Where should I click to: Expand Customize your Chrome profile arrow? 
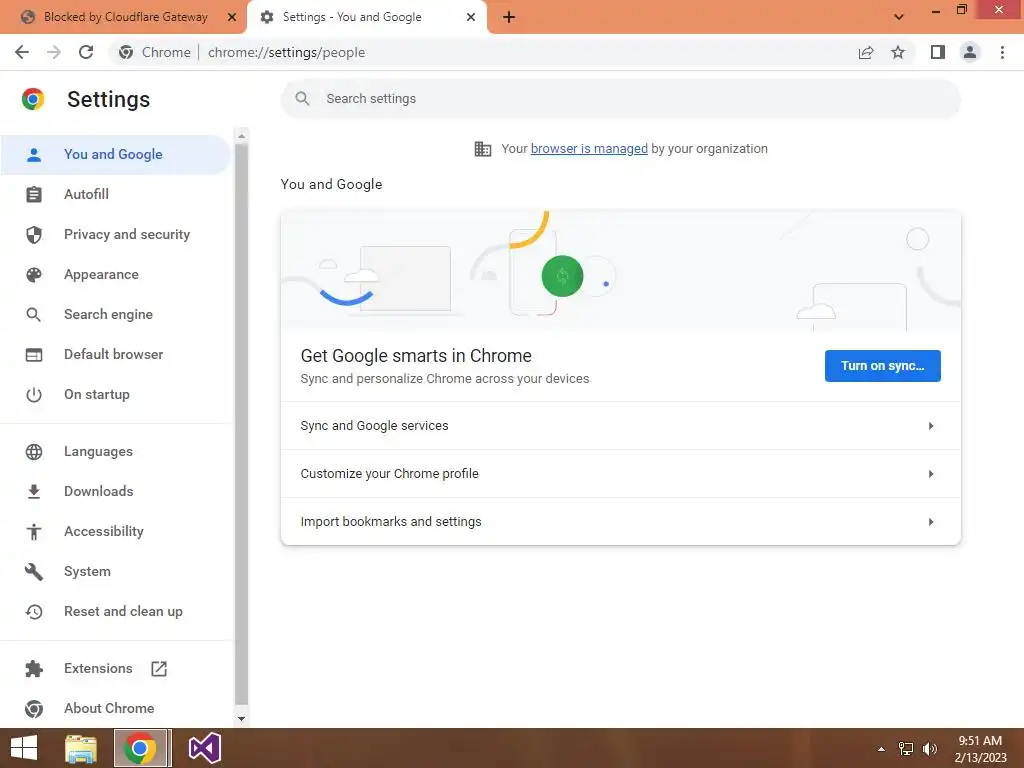pyautogui.click(x=931, y=474)
